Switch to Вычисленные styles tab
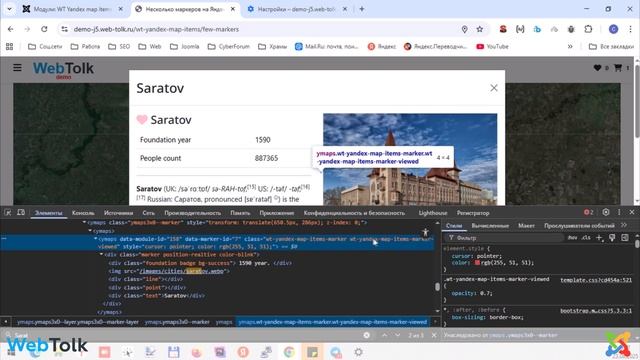The image size is (640, 360). (x=490, y=225)
